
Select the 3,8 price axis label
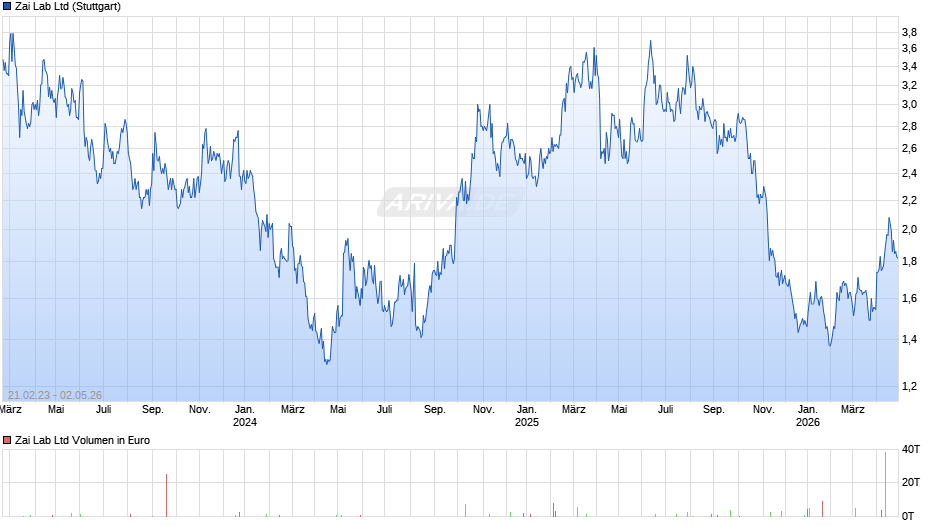click(909, 32)
